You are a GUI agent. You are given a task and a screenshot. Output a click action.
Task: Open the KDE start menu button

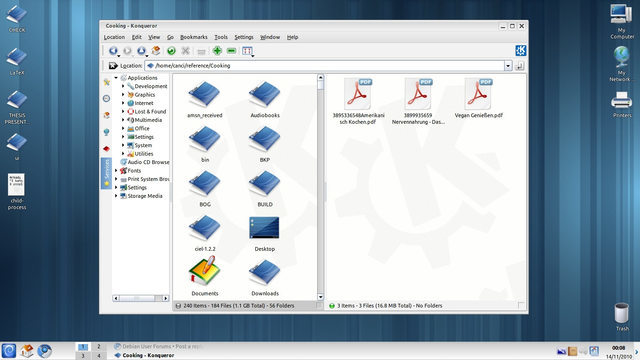9,351
